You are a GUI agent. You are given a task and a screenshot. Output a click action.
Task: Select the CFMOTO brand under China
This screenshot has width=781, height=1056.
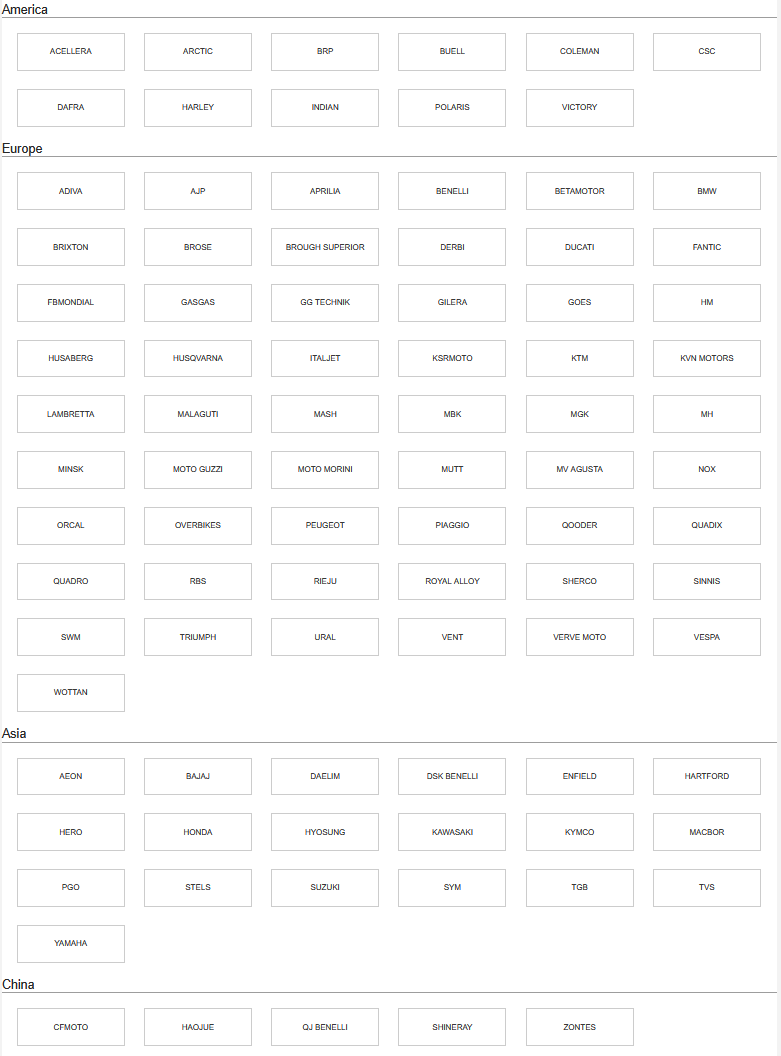71,1027
